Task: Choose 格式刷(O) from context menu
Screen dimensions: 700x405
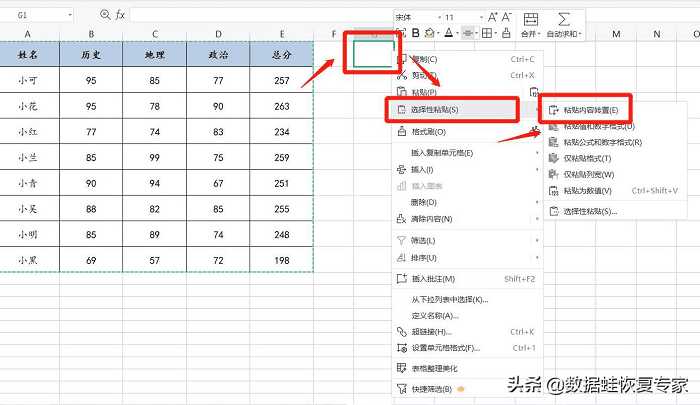Action: pyautogui.click(x=467, y=132)
